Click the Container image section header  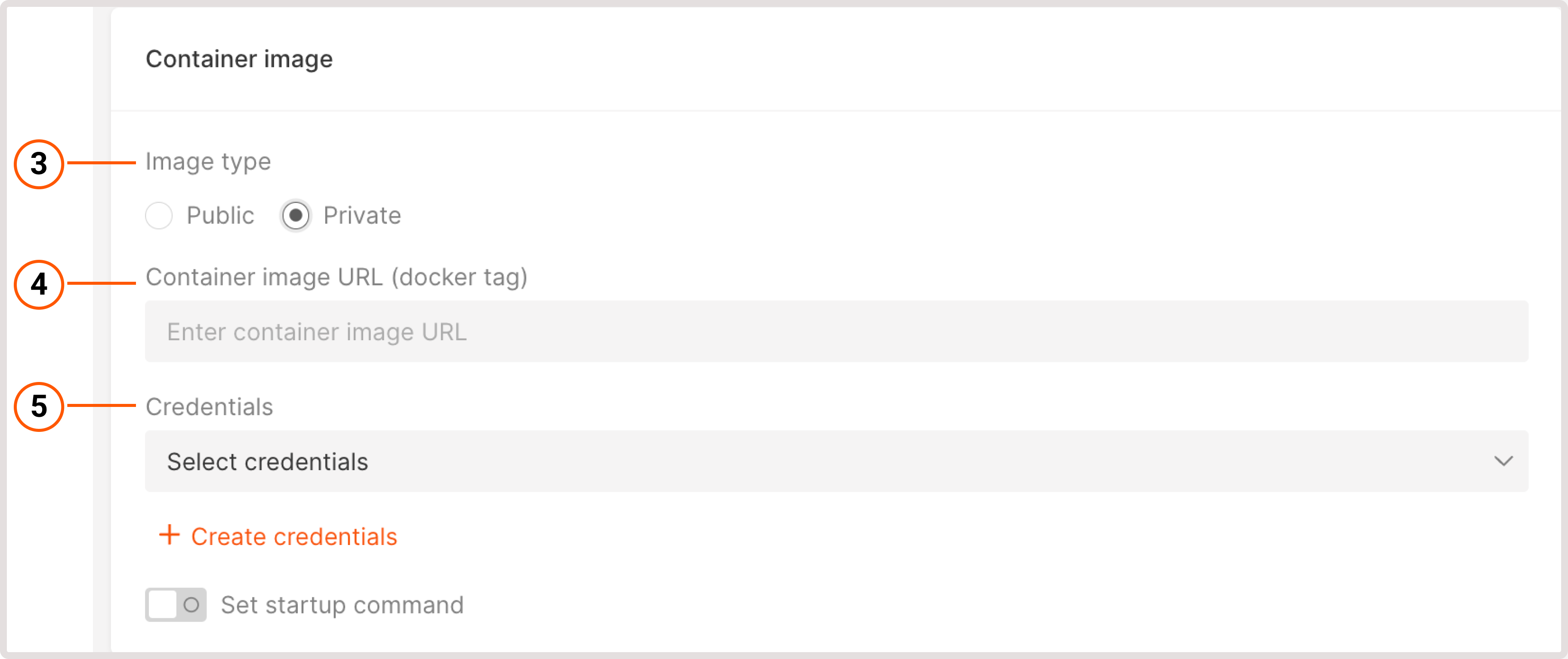point(239,59)
